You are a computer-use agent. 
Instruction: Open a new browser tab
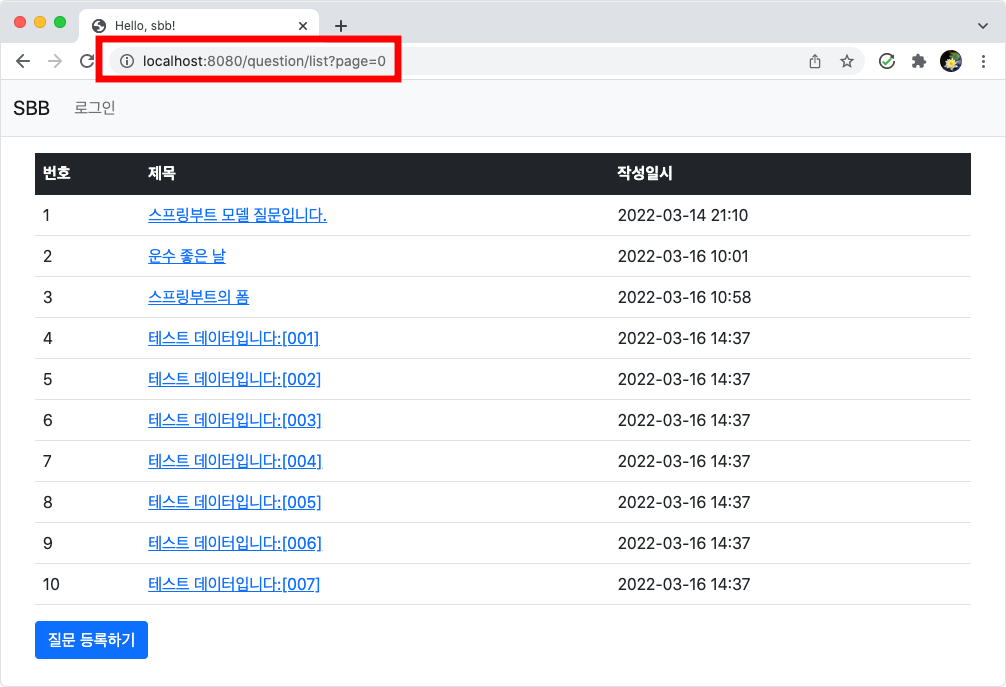341,26
